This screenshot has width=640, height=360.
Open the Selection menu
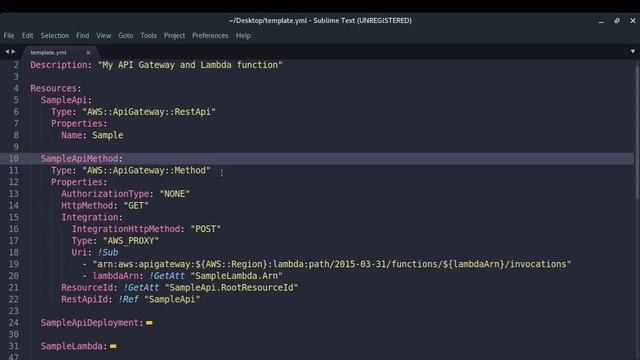click(55, 36)
